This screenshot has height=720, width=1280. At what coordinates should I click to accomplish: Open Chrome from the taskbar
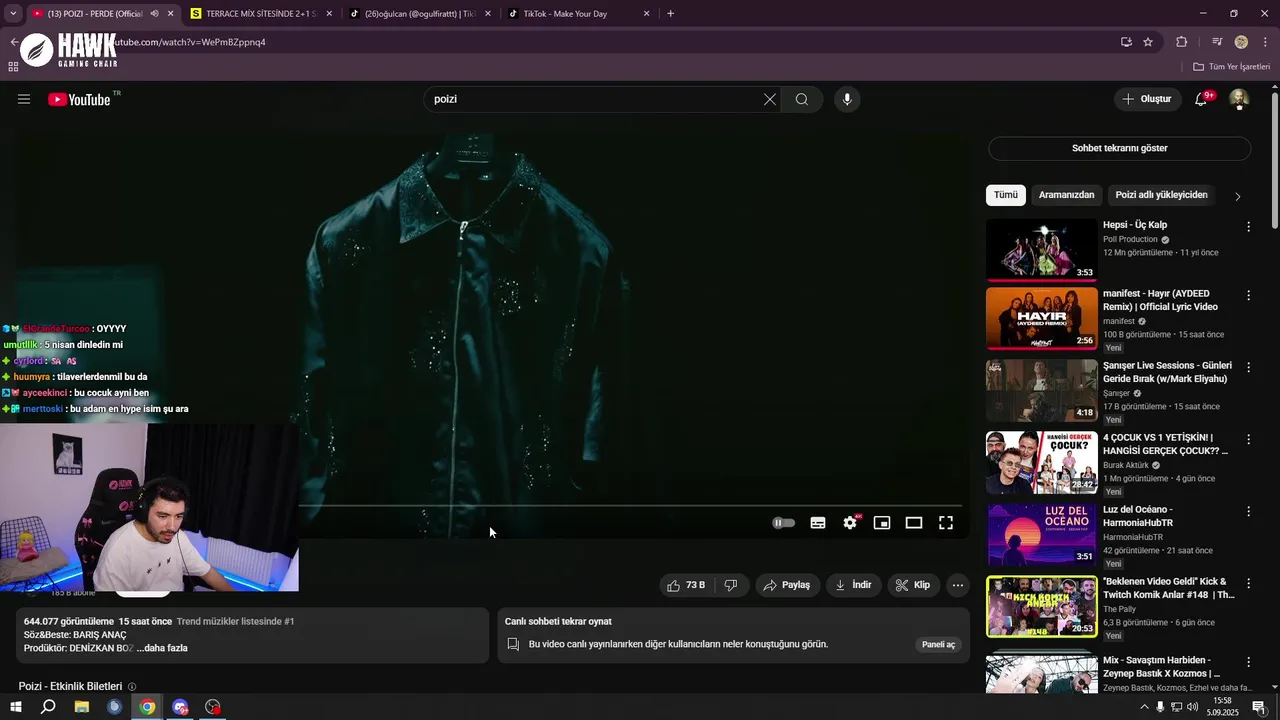[x=147, y=707]
